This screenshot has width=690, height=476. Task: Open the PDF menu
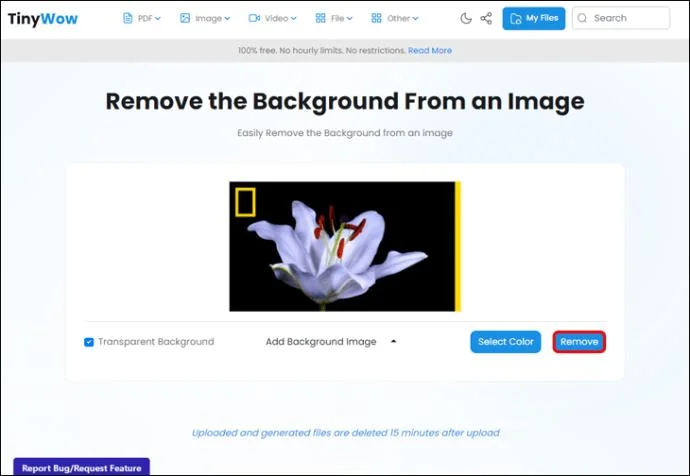click(142, 18)
